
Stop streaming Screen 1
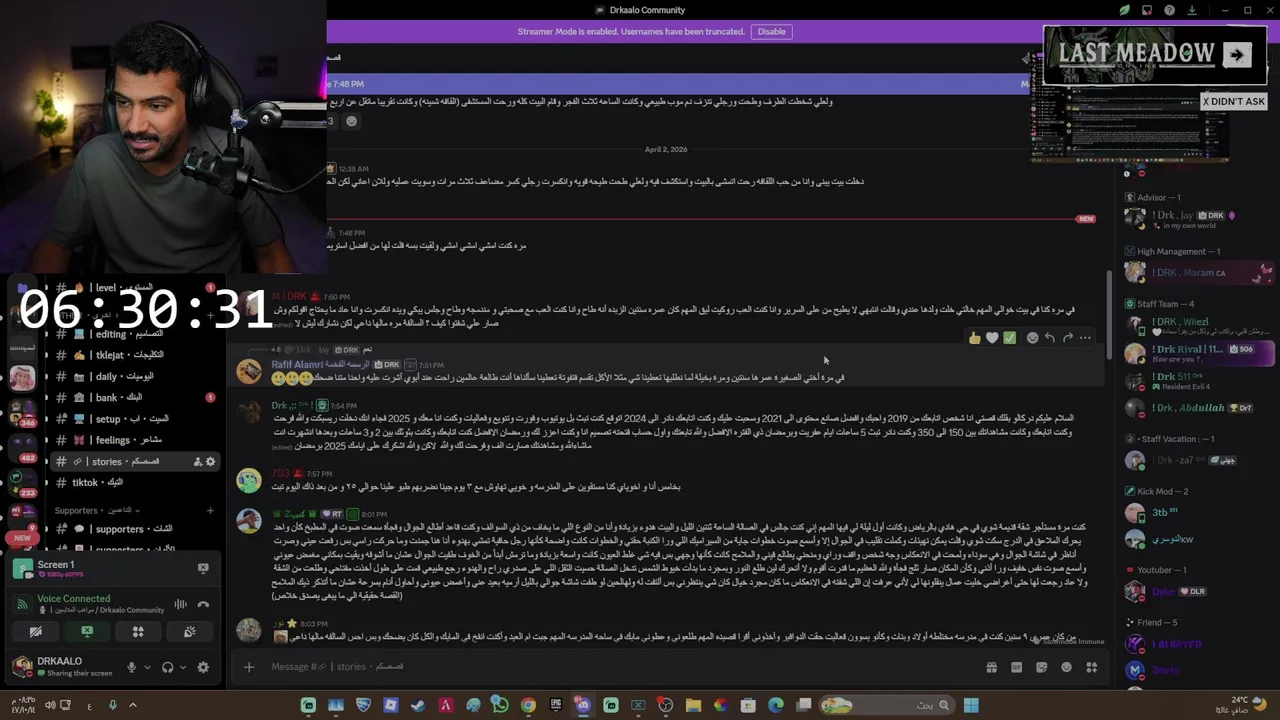tap(203, 568)
